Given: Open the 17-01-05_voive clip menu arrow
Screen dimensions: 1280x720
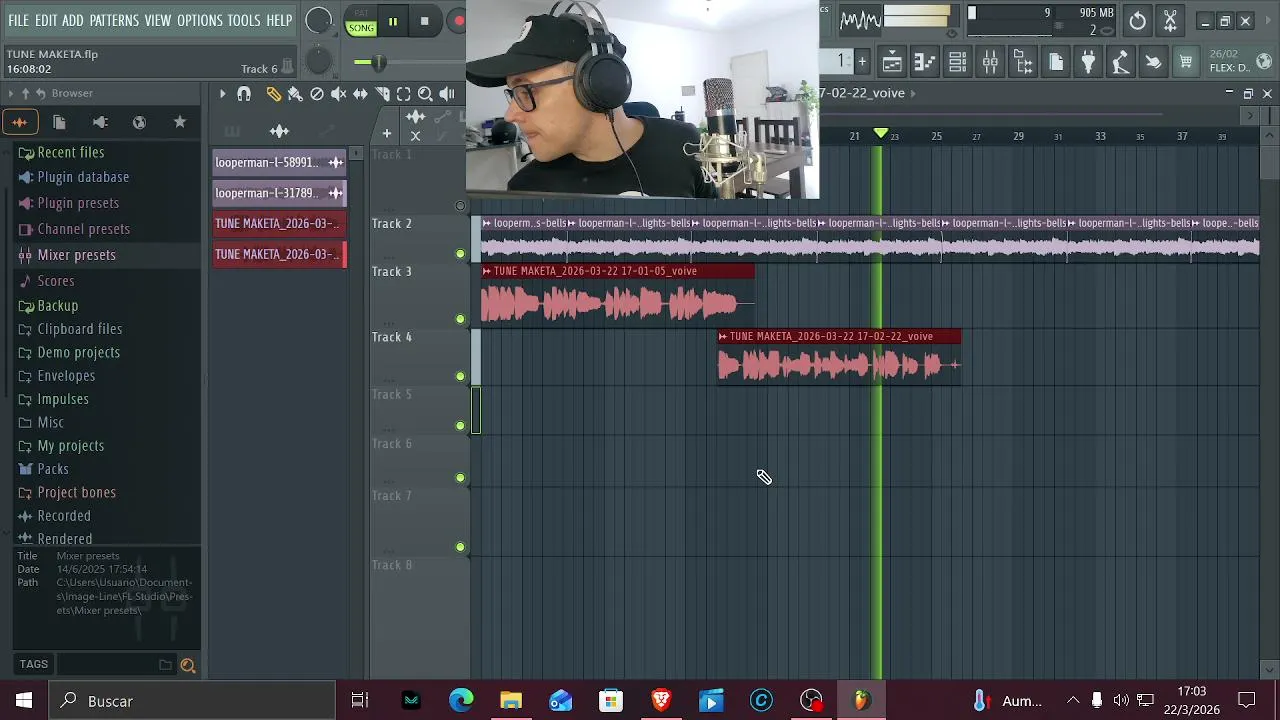Looking at the screenshot, I should (487, 271).
